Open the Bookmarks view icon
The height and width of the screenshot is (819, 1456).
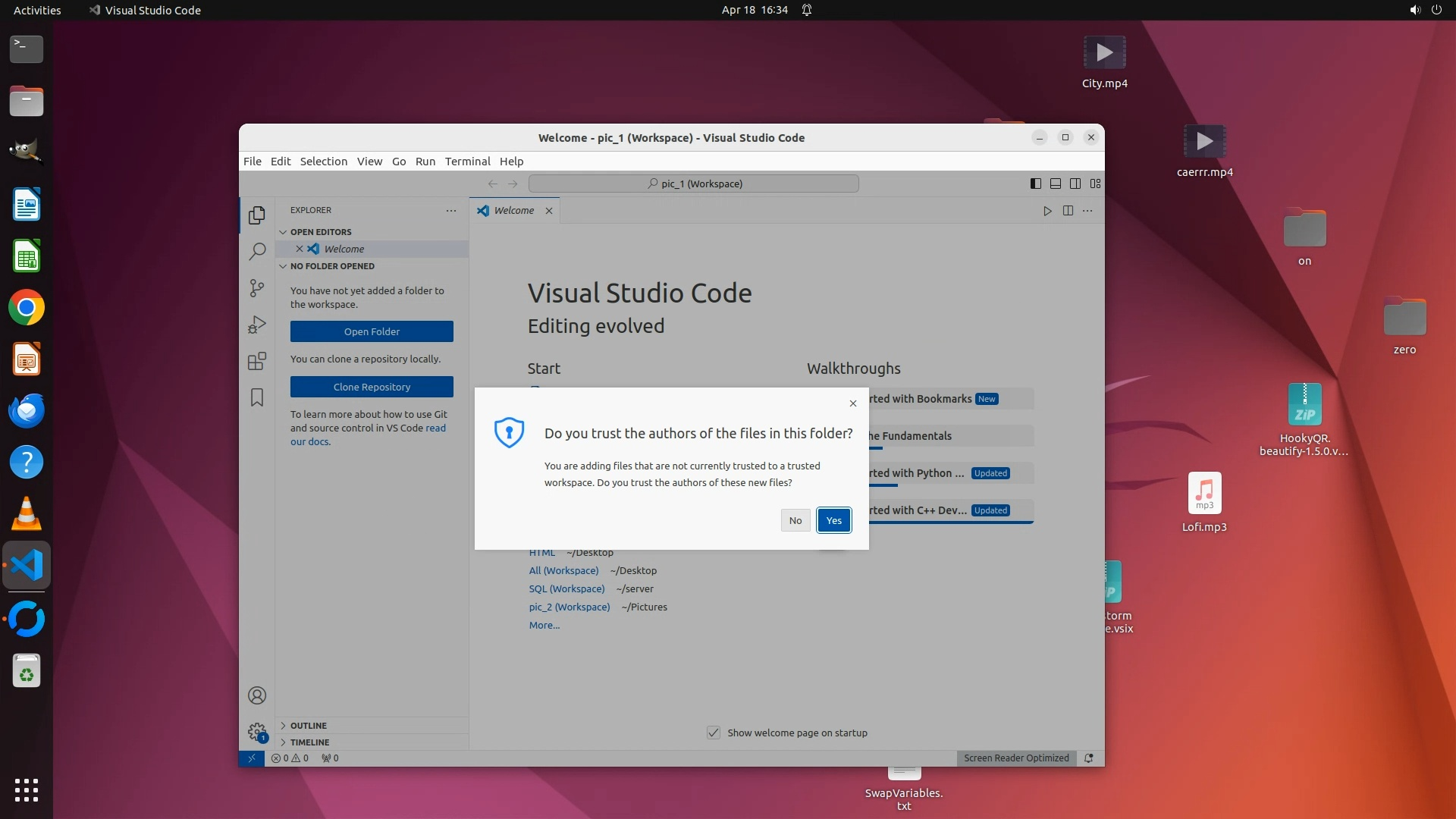coord(257,397)
